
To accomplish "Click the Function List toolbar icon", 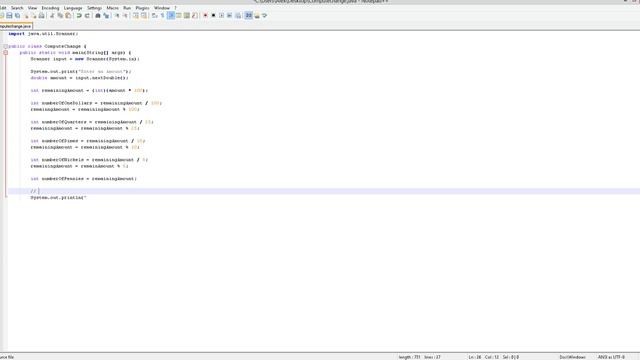I will point(195,16).
